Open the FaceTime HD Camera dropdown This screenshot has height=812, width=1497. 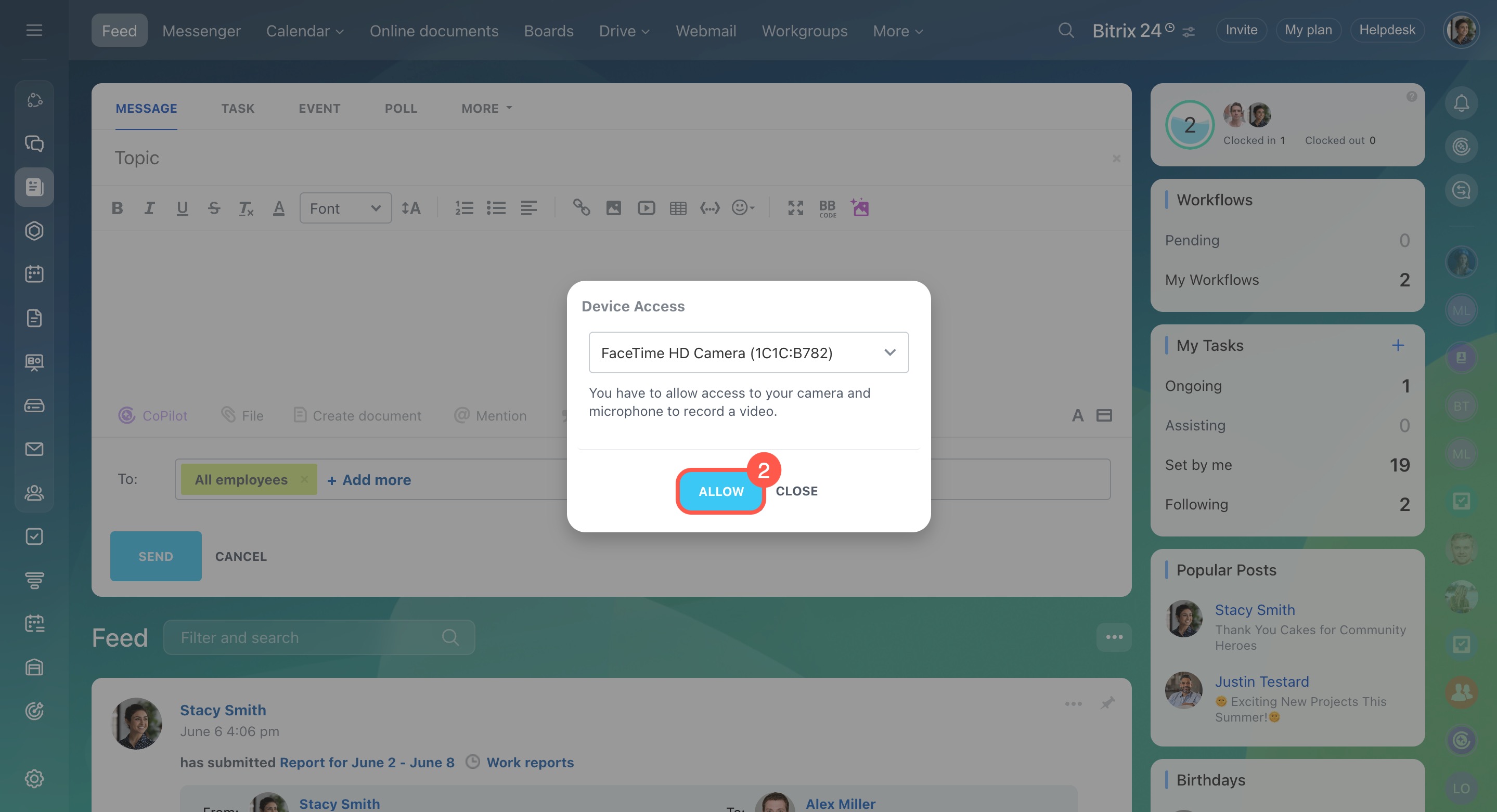(748, 352)
